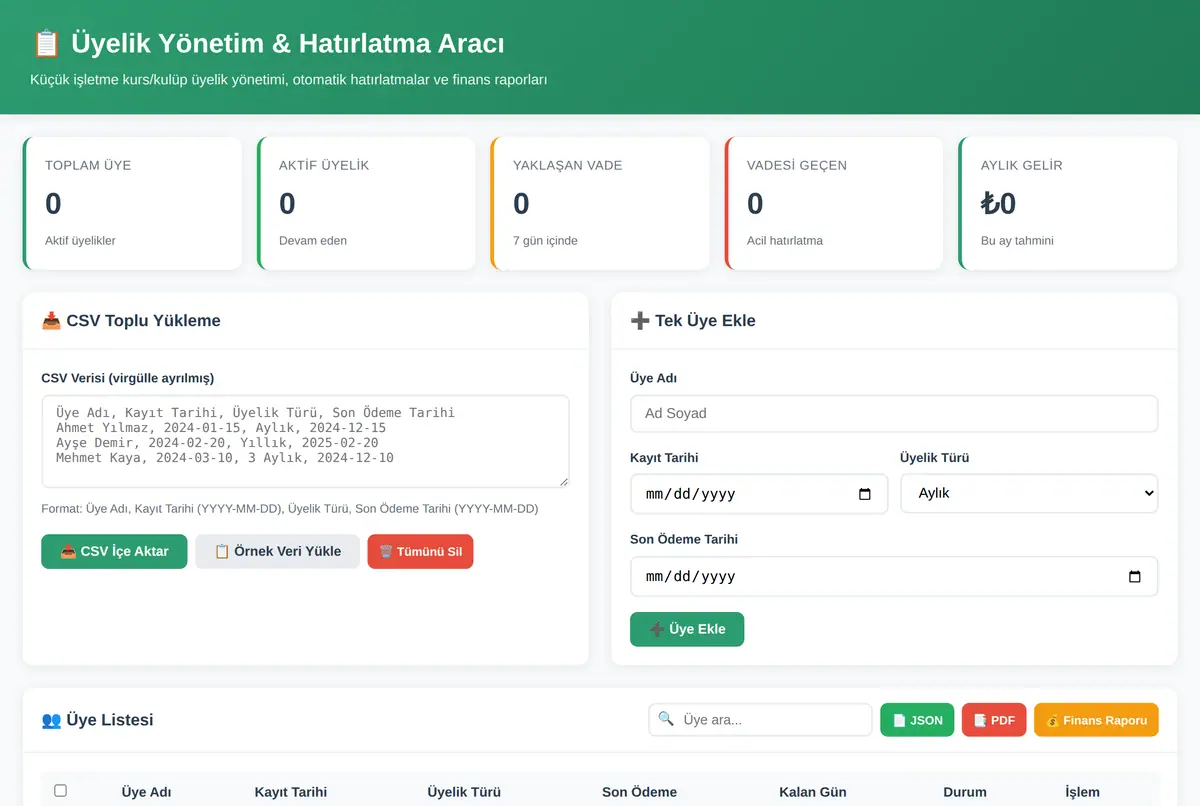Click the inbox icon beside CSV Toplu Yükleme
The width and height of the screenshot is (1200, 806).
[x=51, y=321]
